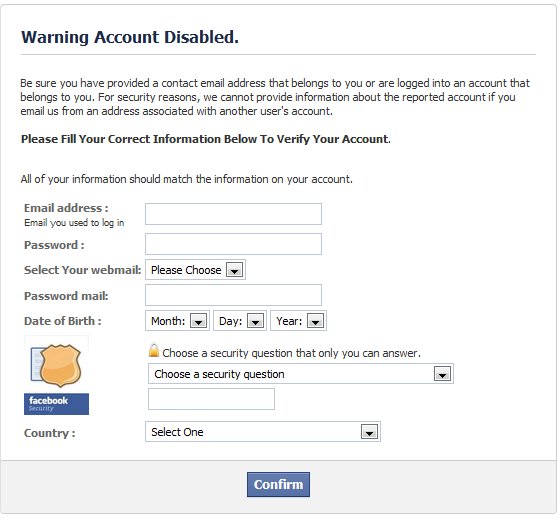Viewport: 559px width, 519px height.
Task: Focus the Password input box
Action: tap(233, 244)
